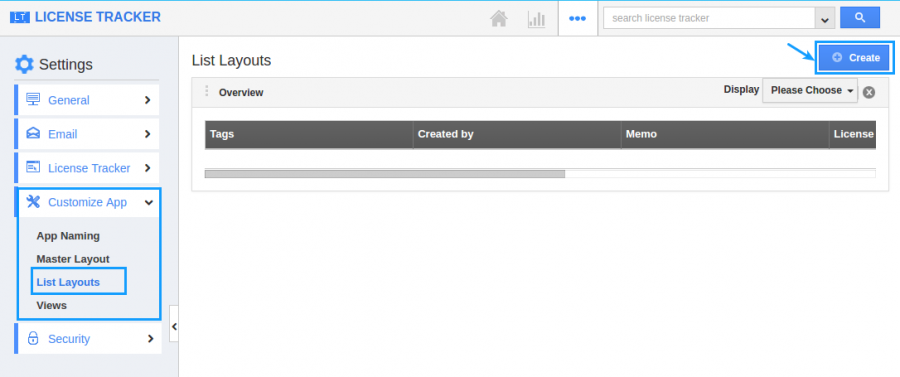Collapse the sidebar with left arrow
Viewport: 900px width, 377px height.
click(174, 327)
